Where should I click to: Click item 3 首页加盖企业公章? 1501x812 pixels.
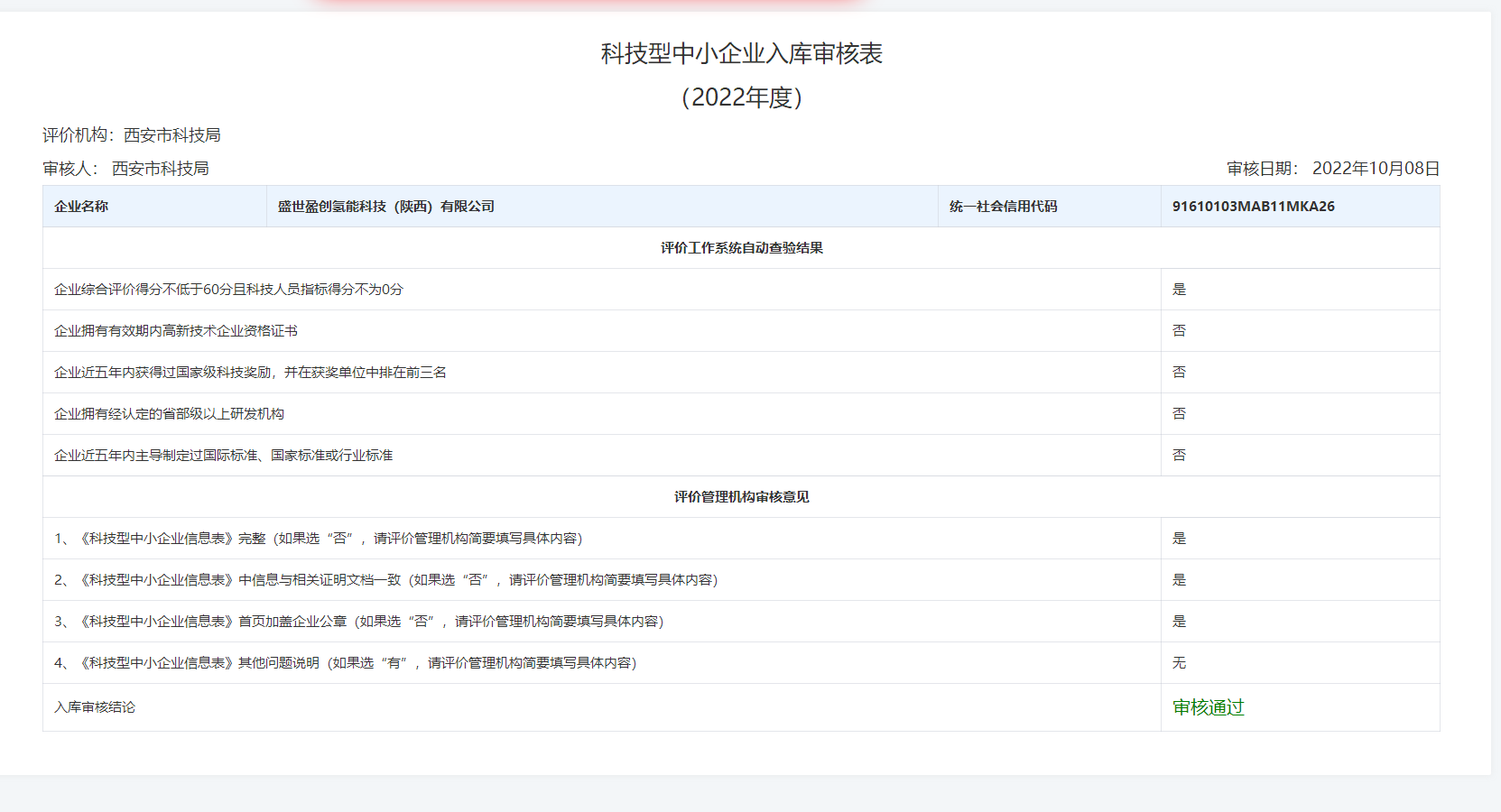(x=359, y=622)
